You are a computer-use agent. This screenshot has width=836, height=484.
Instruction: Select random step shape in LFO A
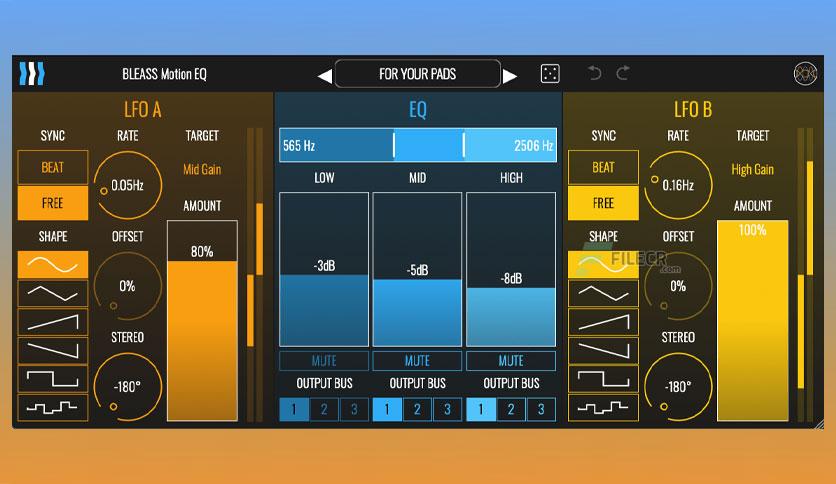tap(53, 408)
